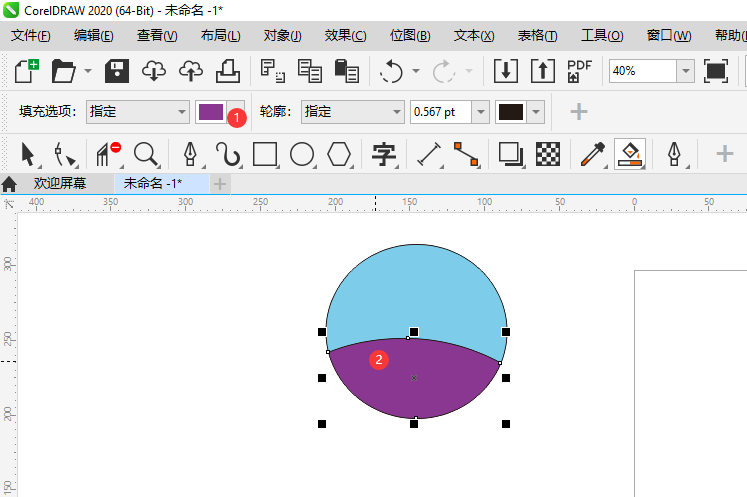Select the Artistic Media swirl tool
747x497 pixels.
tap(228, 154)
